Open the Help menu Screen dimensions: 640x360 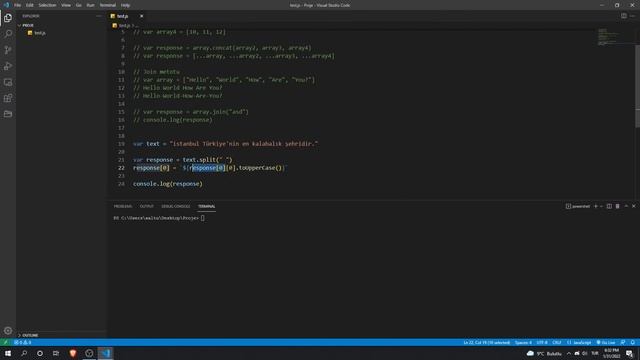125,5
